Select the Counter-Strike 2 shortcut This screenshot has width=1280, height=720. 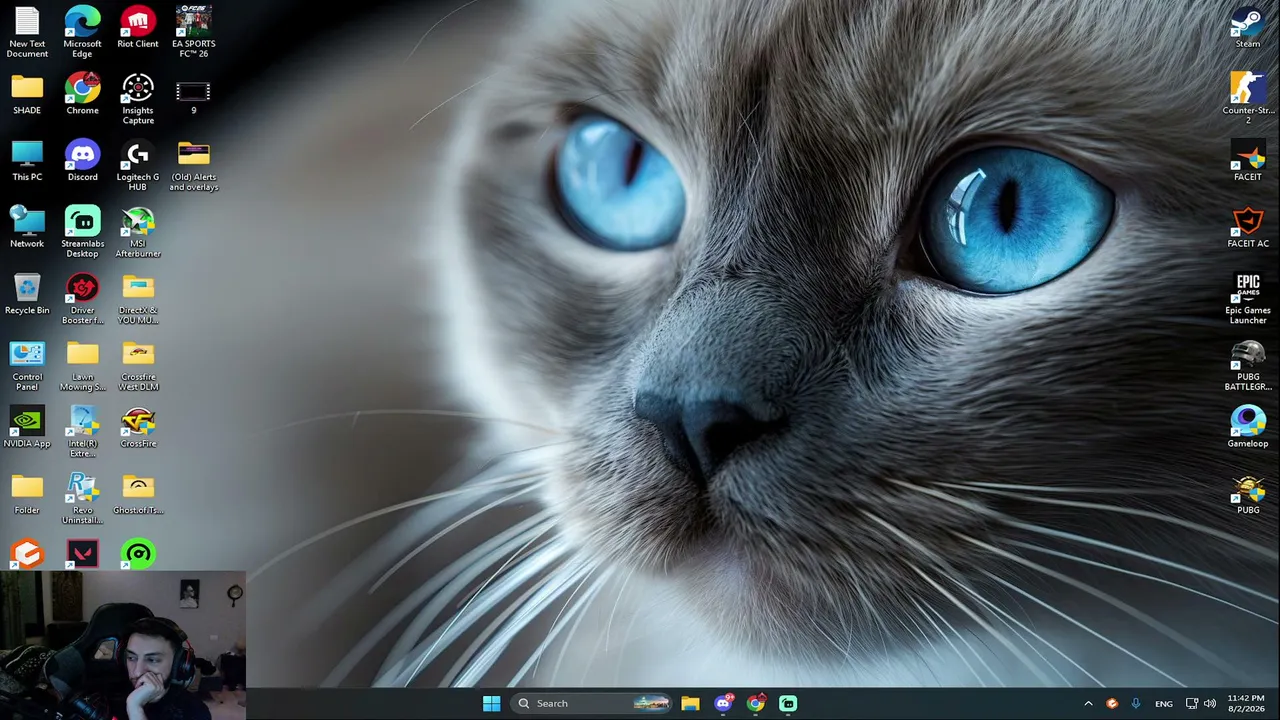click(x=1247, y=99)
